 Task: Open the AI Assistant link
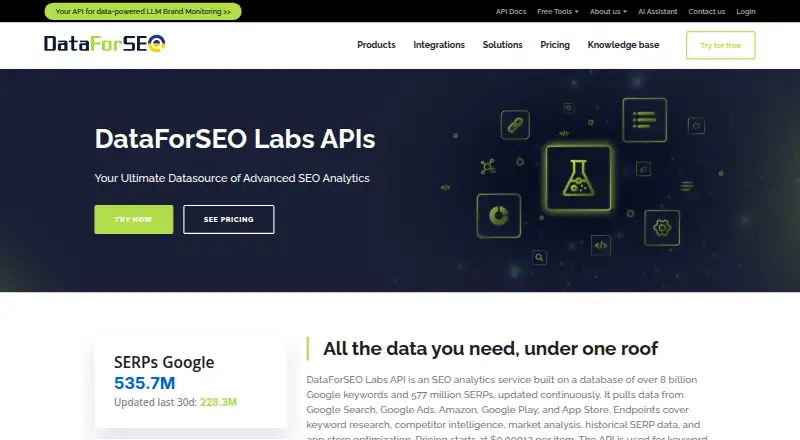point(657,11)
